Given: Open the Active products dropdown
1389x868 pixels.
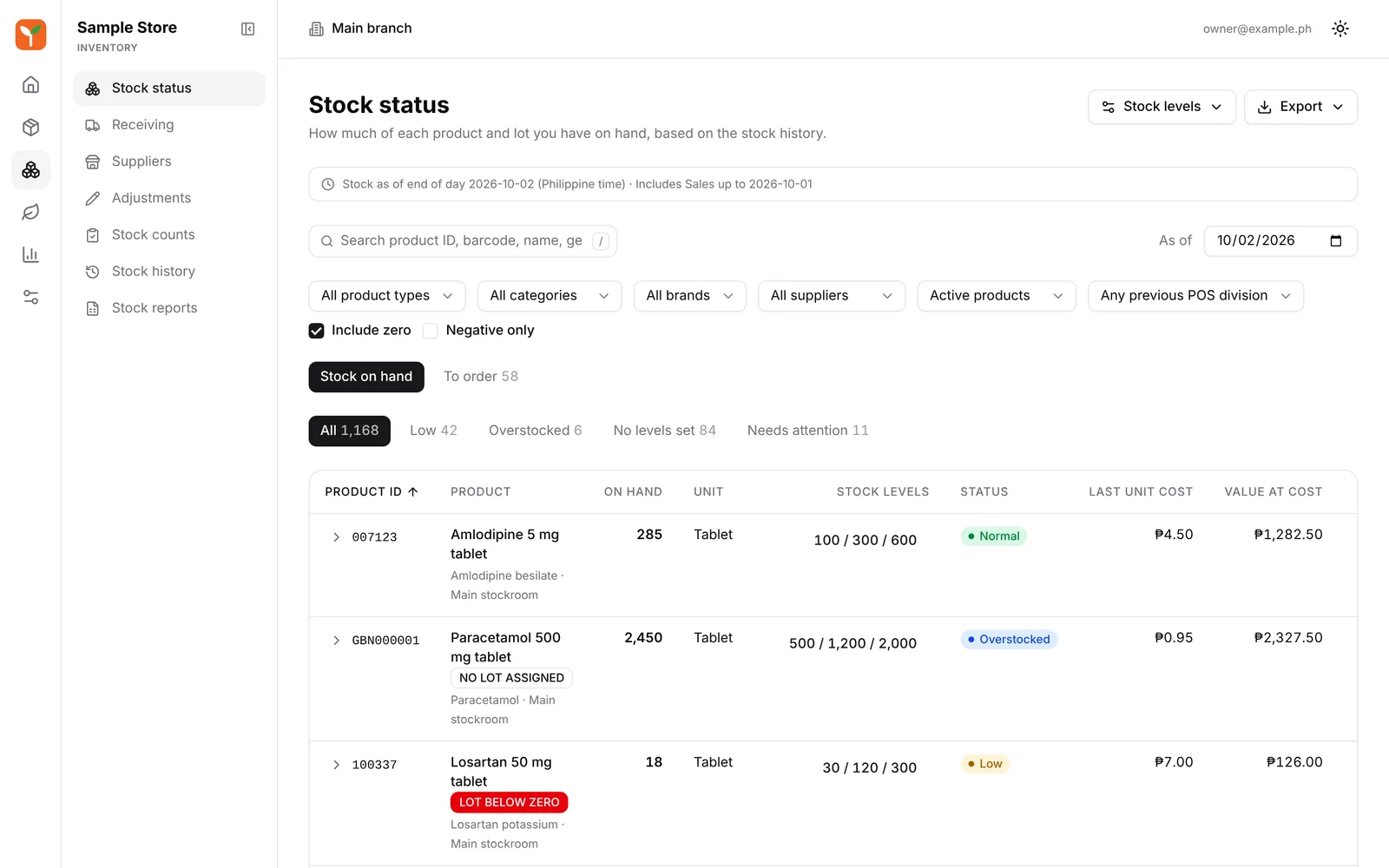Looking at the screenshot, I should [x=997, y=296].
